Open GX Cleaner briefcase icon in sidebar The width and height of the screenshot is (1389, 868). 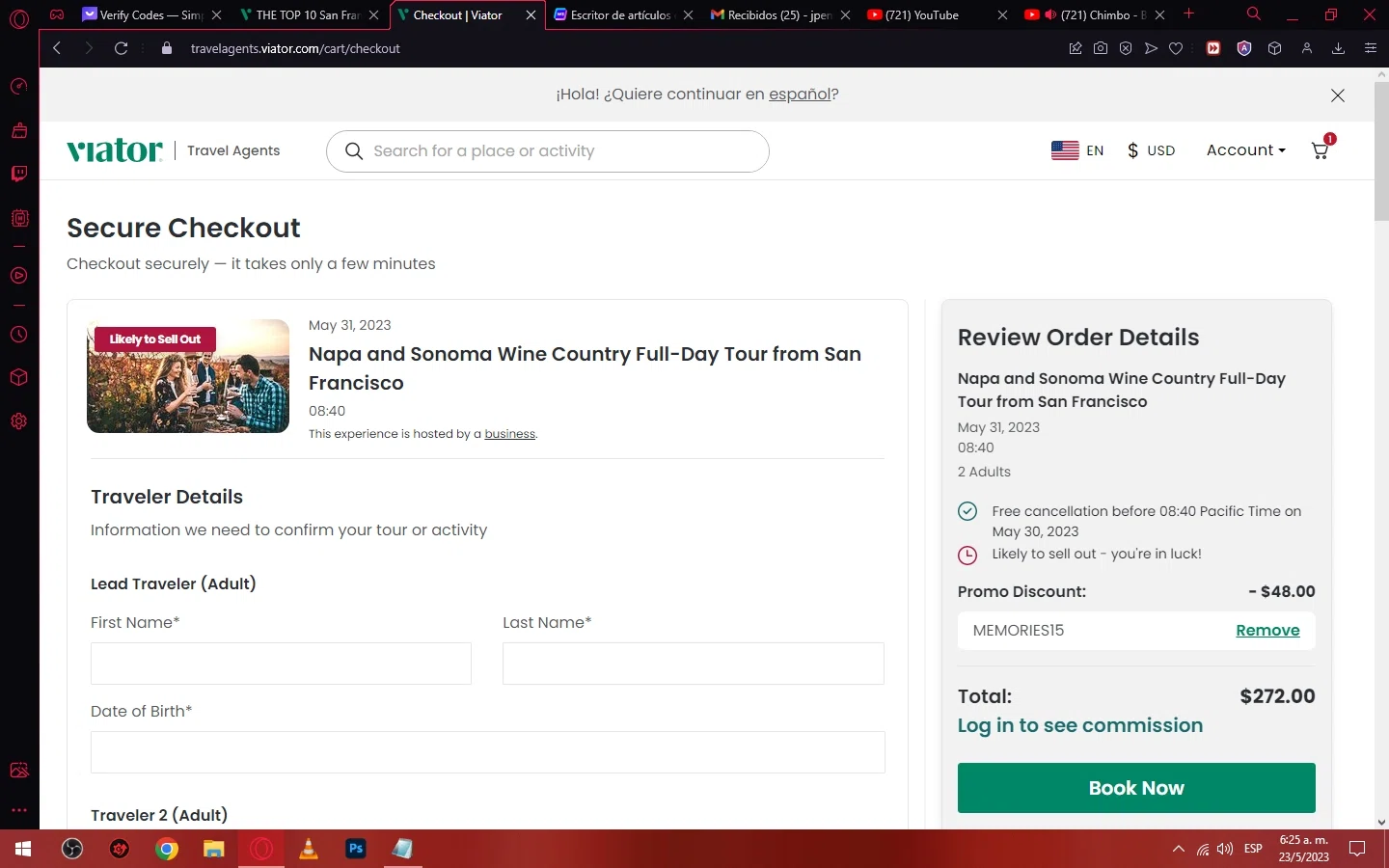(18, 130)
